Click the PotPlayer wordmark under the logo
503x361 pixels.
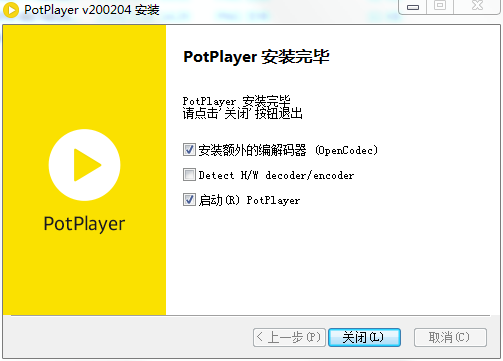click(84, 224)
